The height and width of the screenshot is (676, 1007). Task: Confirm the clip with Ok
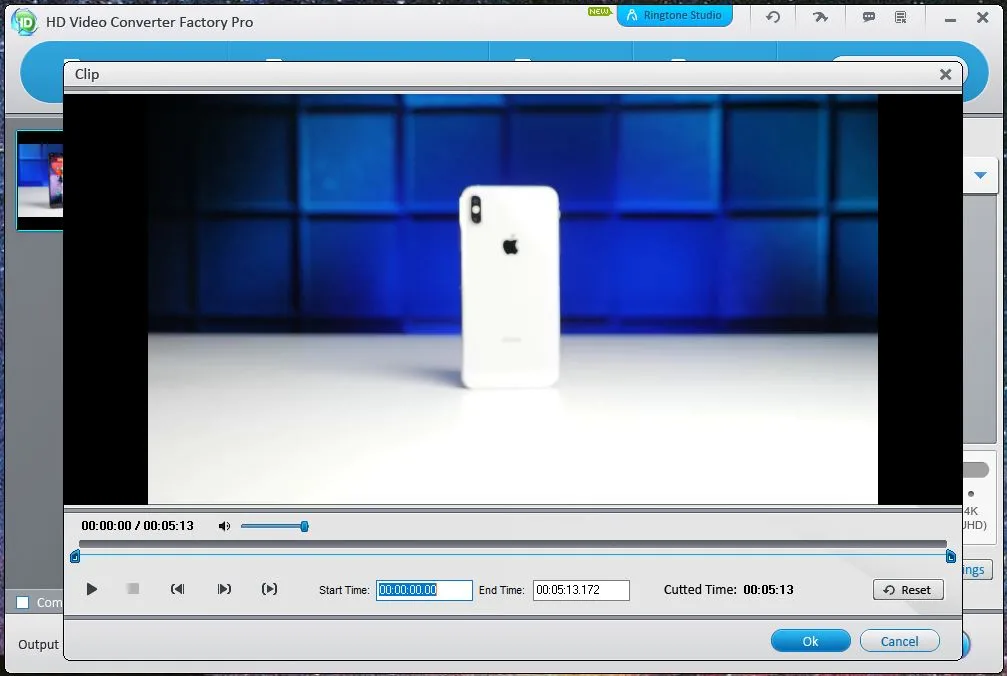(810, 641)
